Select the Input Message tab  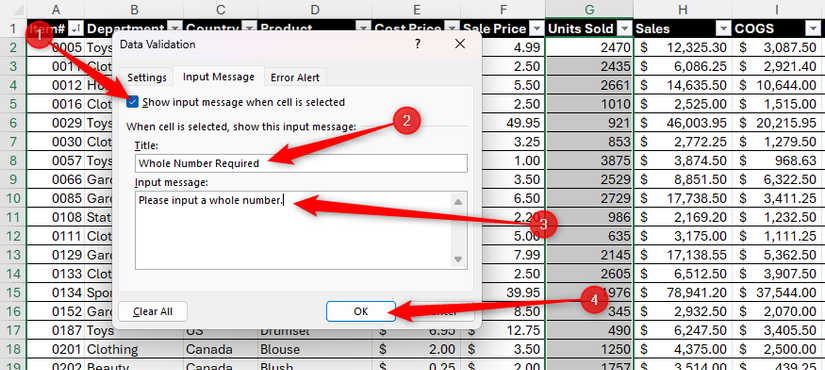(218, 77)
